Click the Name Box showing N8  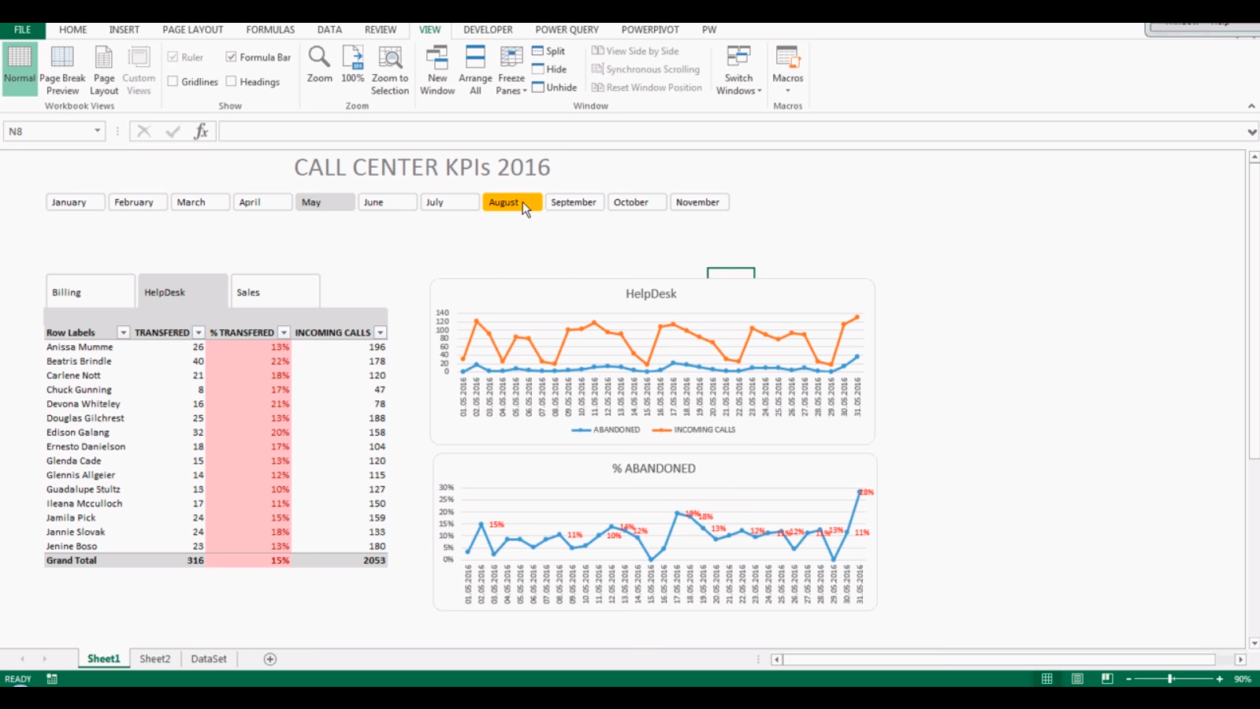coord(47,131)
